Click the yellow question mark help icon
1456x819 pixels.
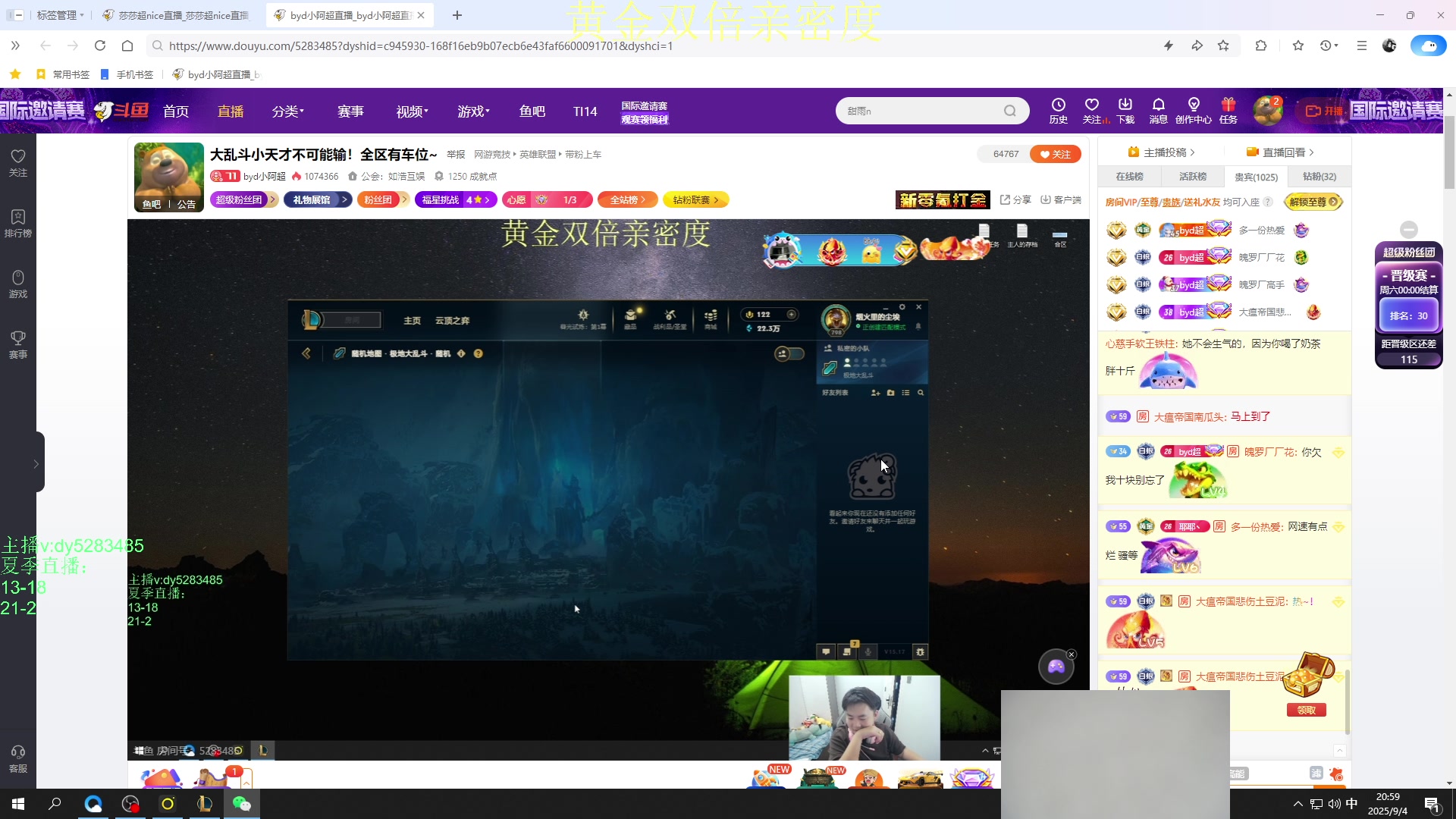tap(479, 353)
